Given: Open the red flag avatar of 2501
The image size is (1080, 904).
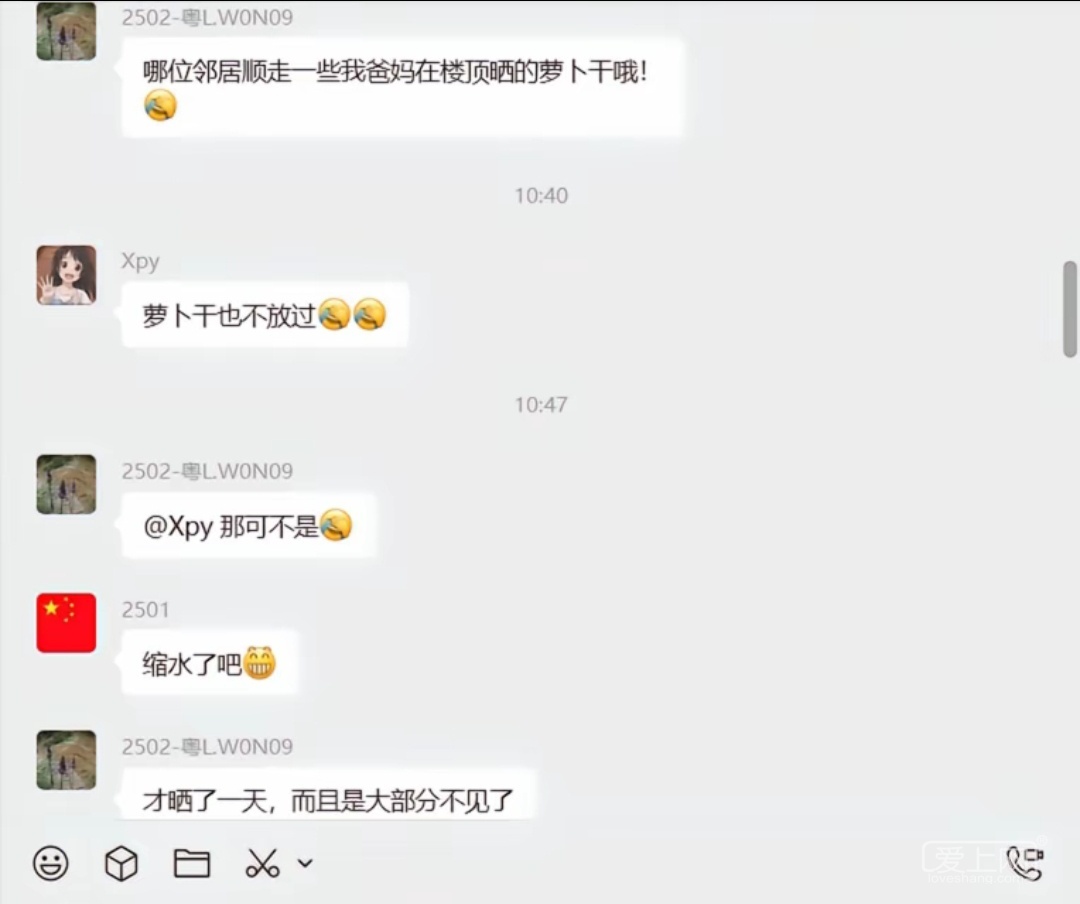Looking at the screenshot, I should pyautogui.click(x=66, y=623).
